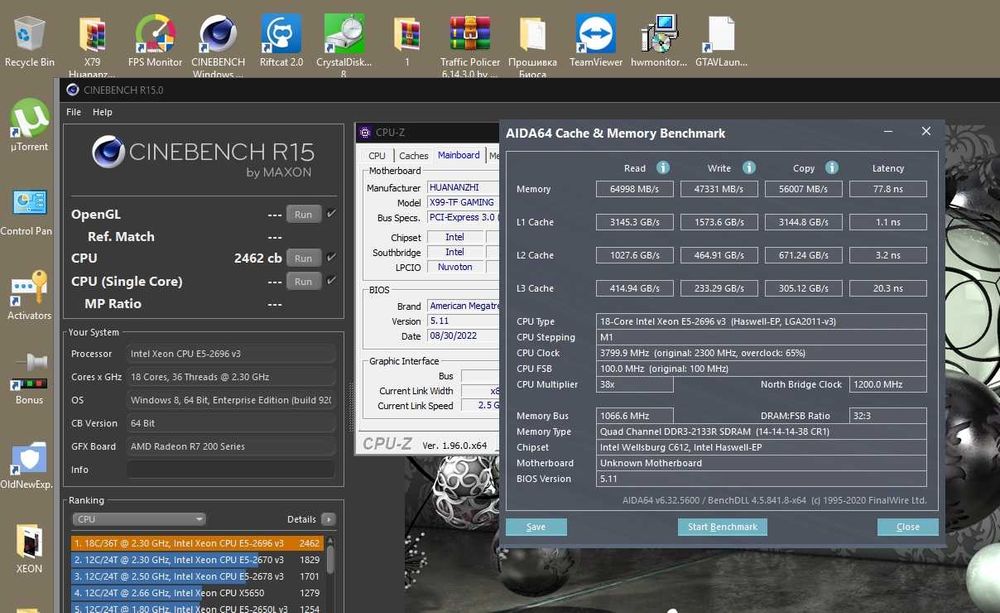Click Memory Write value 47331 MB/s
The height and width of the screenshot is (613, 1000).
(719, 189)
